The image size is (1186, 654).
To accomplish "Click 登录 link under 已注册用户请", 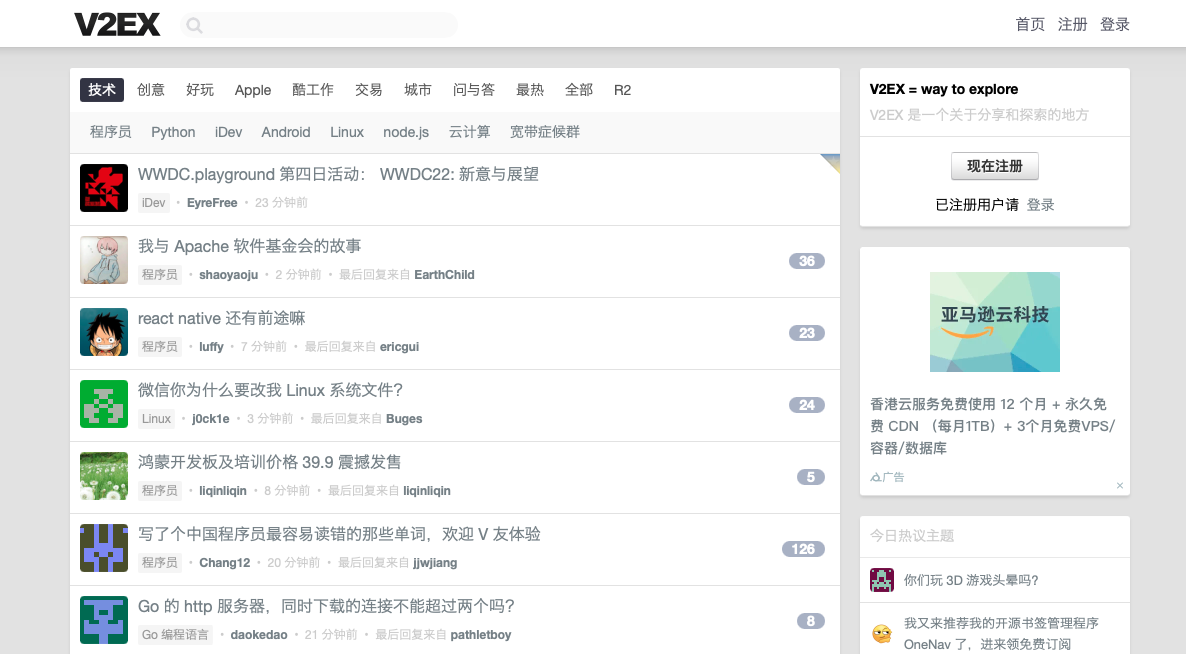I will point(1040,205).
